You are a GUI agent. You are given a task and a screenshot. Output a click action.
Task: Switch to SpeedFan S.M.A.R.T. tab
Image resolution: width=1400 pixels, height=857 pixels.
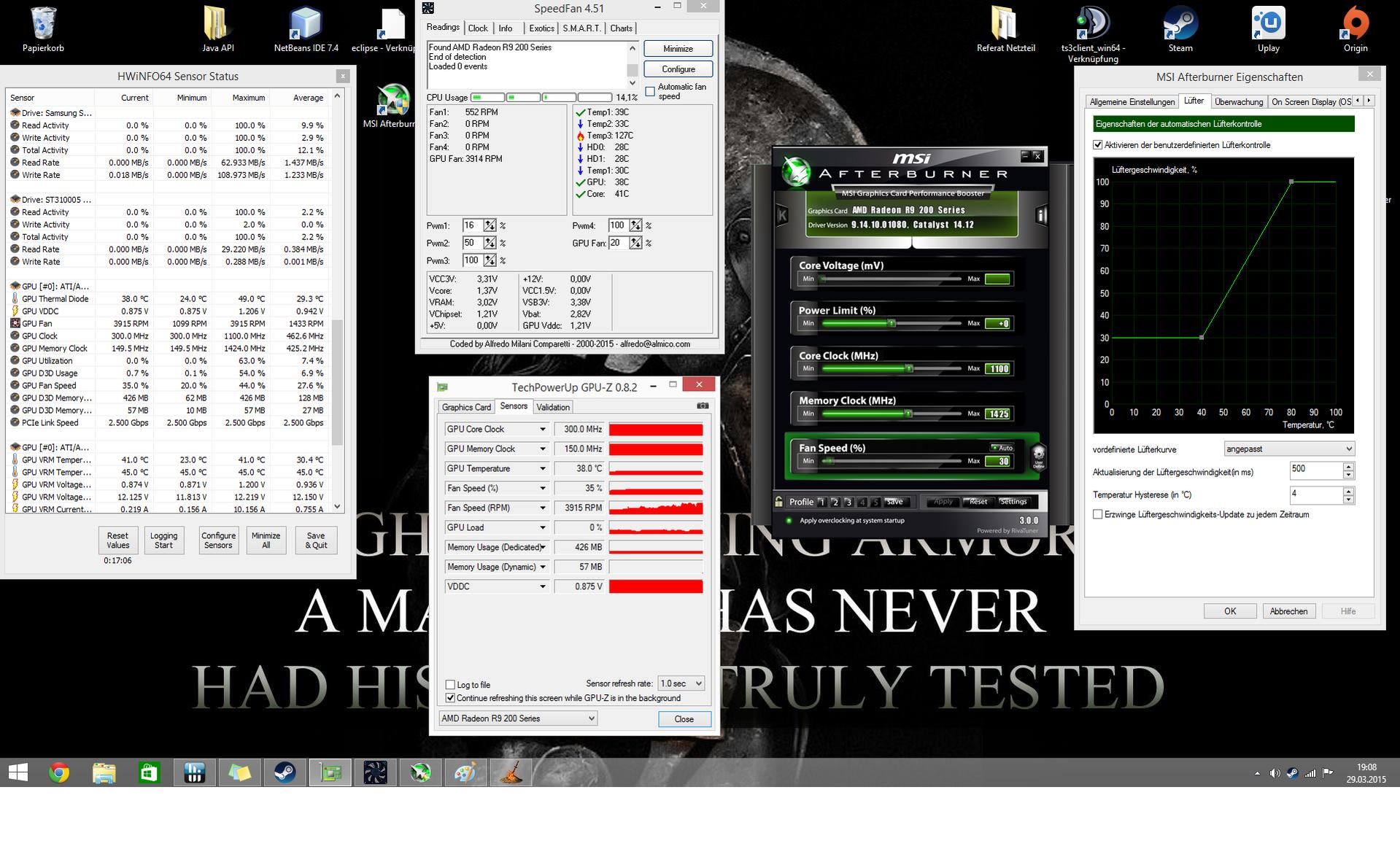(582, 28)
